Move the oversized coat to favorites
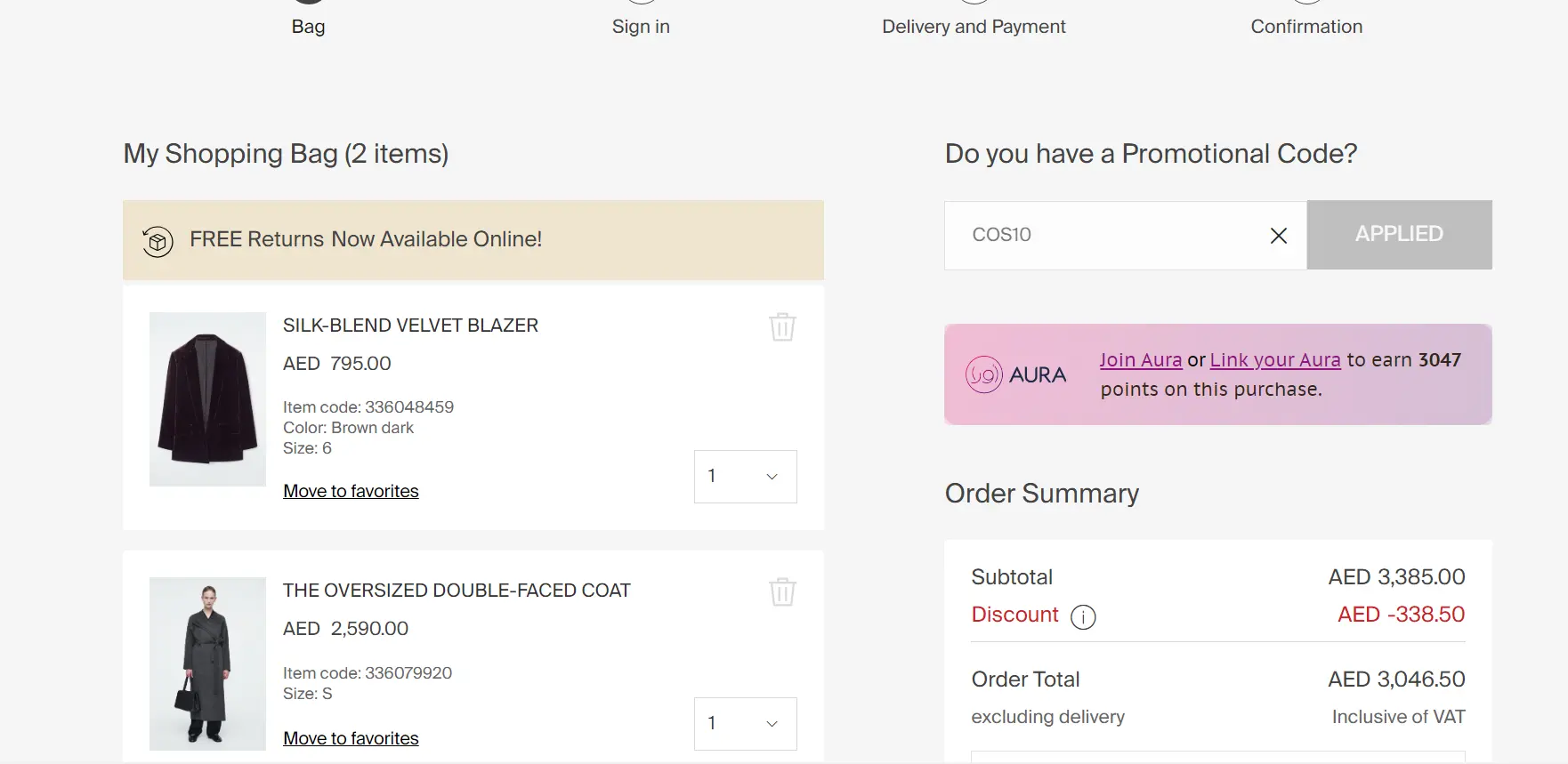The width and height of the screenshot is (1568, 764). [351, 738]
